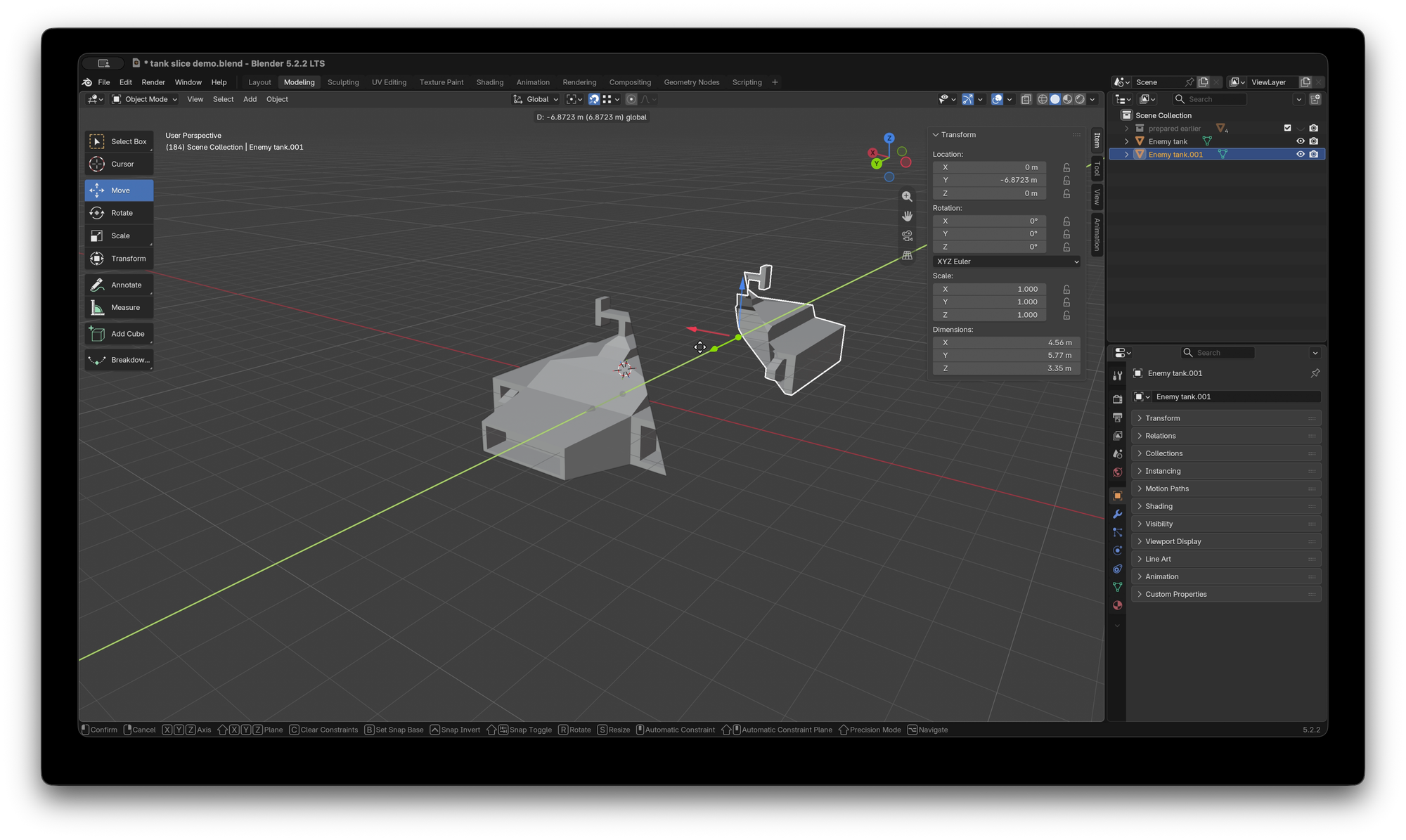Select the Add Cube tool

point(119,334)
